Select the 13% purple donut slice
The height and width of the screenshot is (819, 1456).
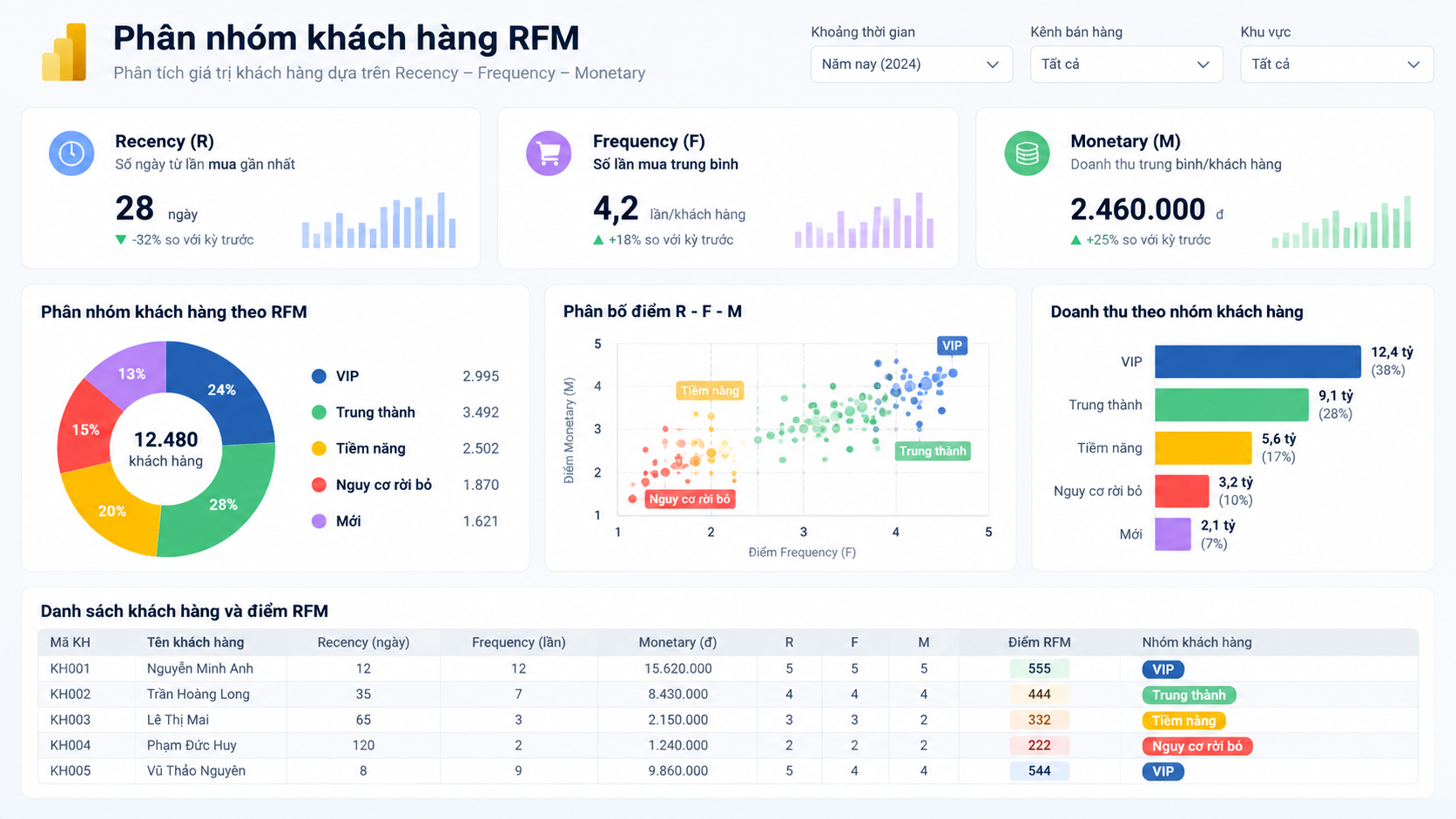point(132,373)
